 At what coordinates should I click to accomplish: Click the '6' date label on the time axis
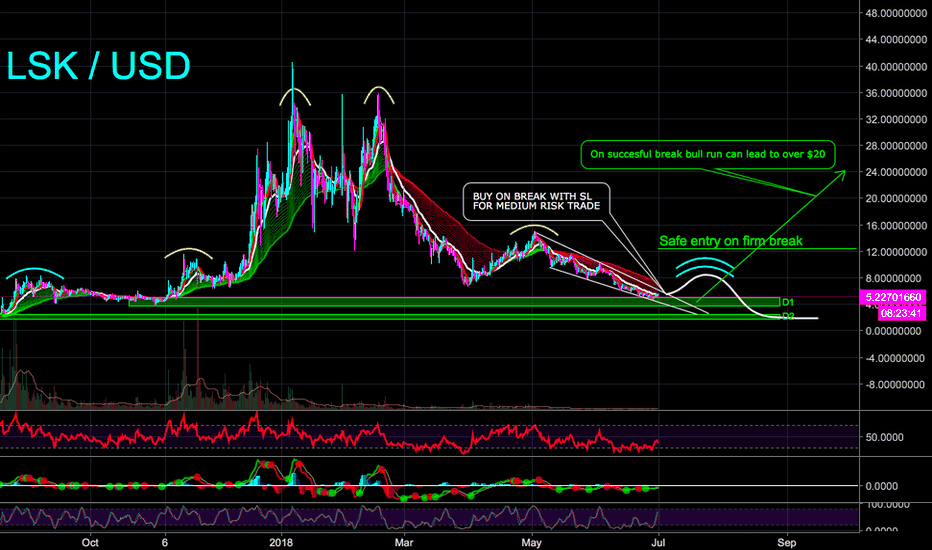(x=165, y=542)
